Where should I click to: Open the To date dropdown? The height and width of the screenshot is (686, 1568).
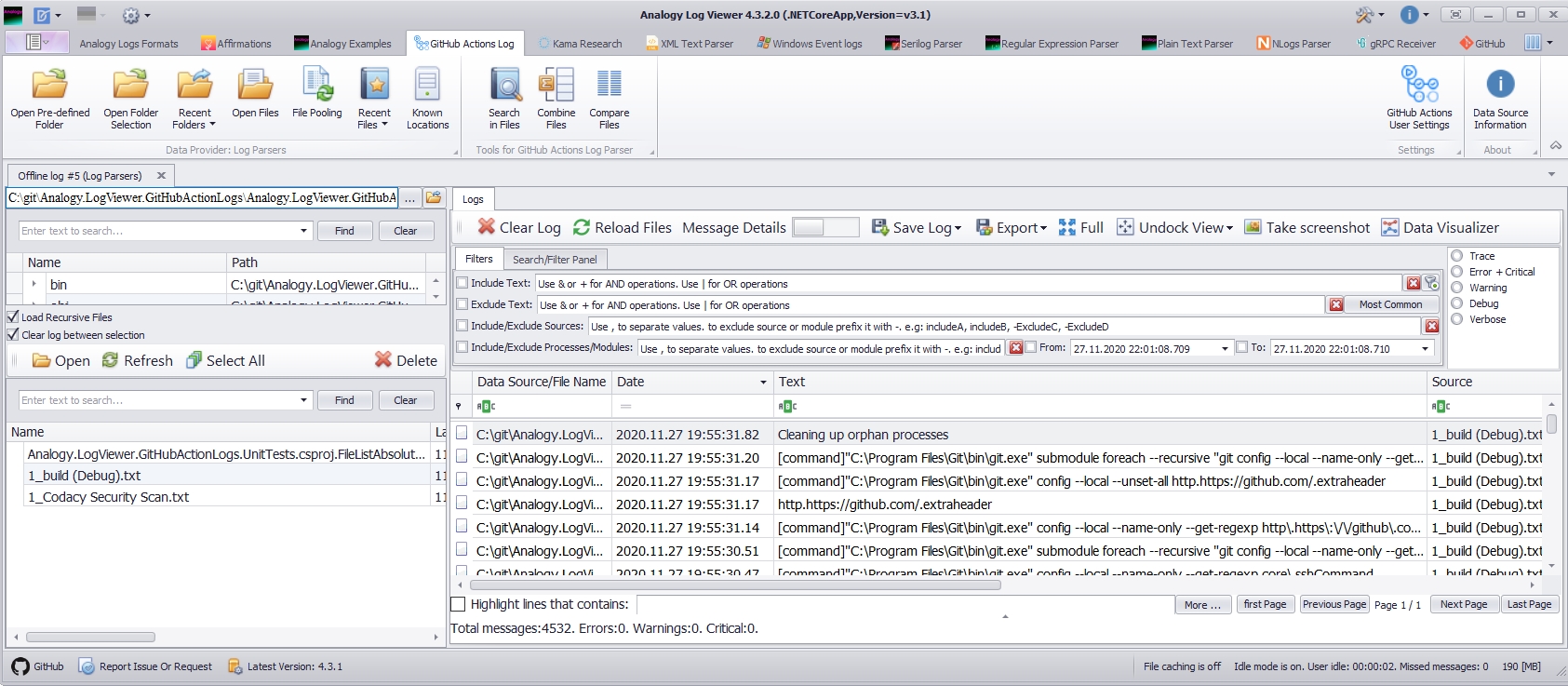tap(1425, 348)
